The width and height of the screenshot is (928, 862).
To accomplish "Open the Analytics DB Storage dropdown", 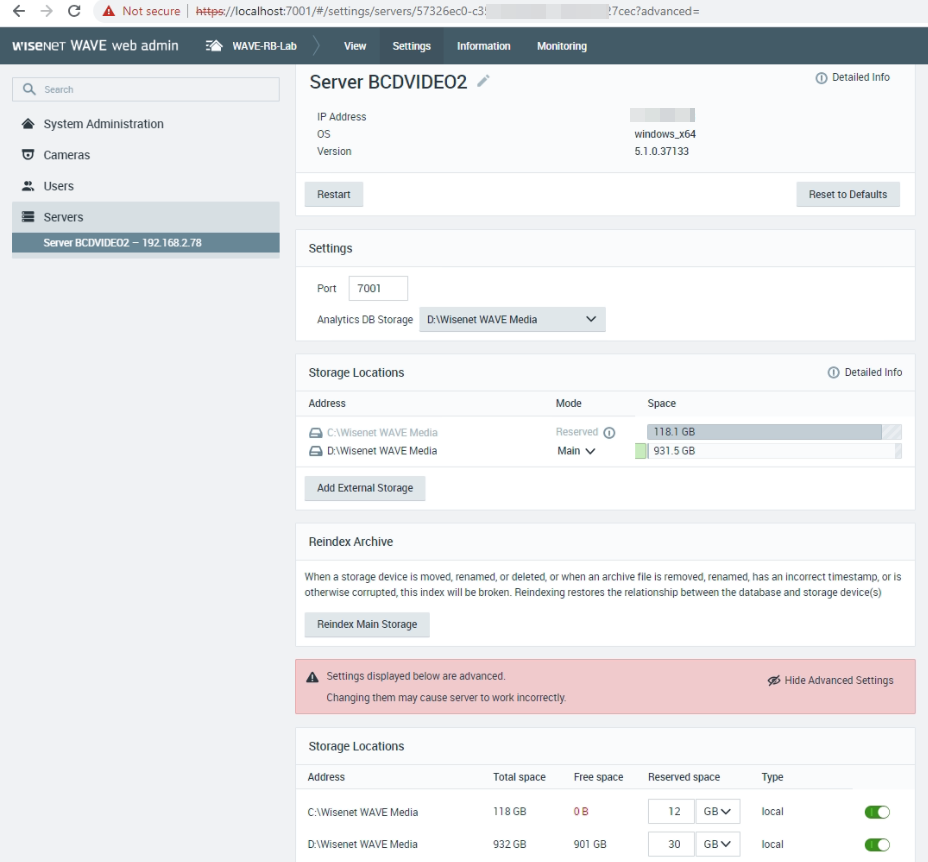I will tap(512, 319).
